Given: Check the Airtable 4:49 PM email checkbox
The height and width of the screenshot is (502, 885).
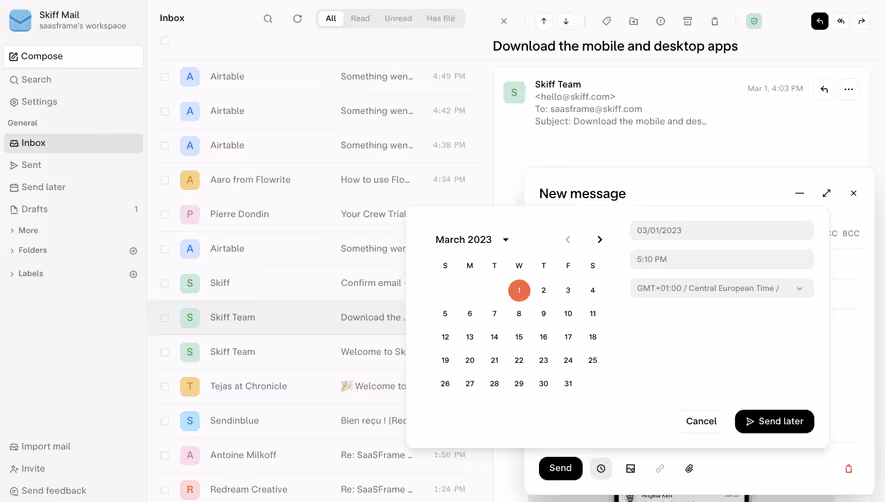Looking at the screenshot, I should point(164,77).
